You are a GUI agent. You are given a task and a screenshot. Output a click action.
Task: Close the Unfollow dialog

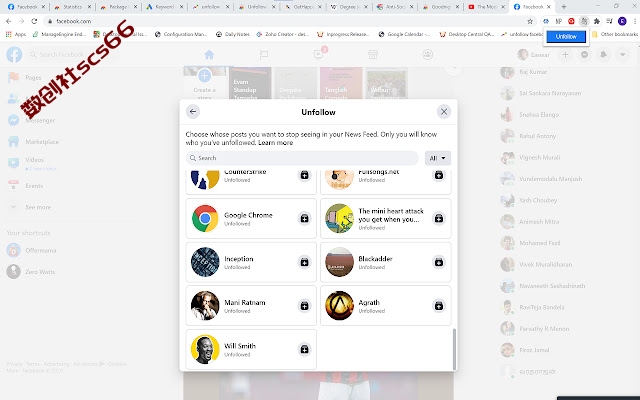[444, 111]
